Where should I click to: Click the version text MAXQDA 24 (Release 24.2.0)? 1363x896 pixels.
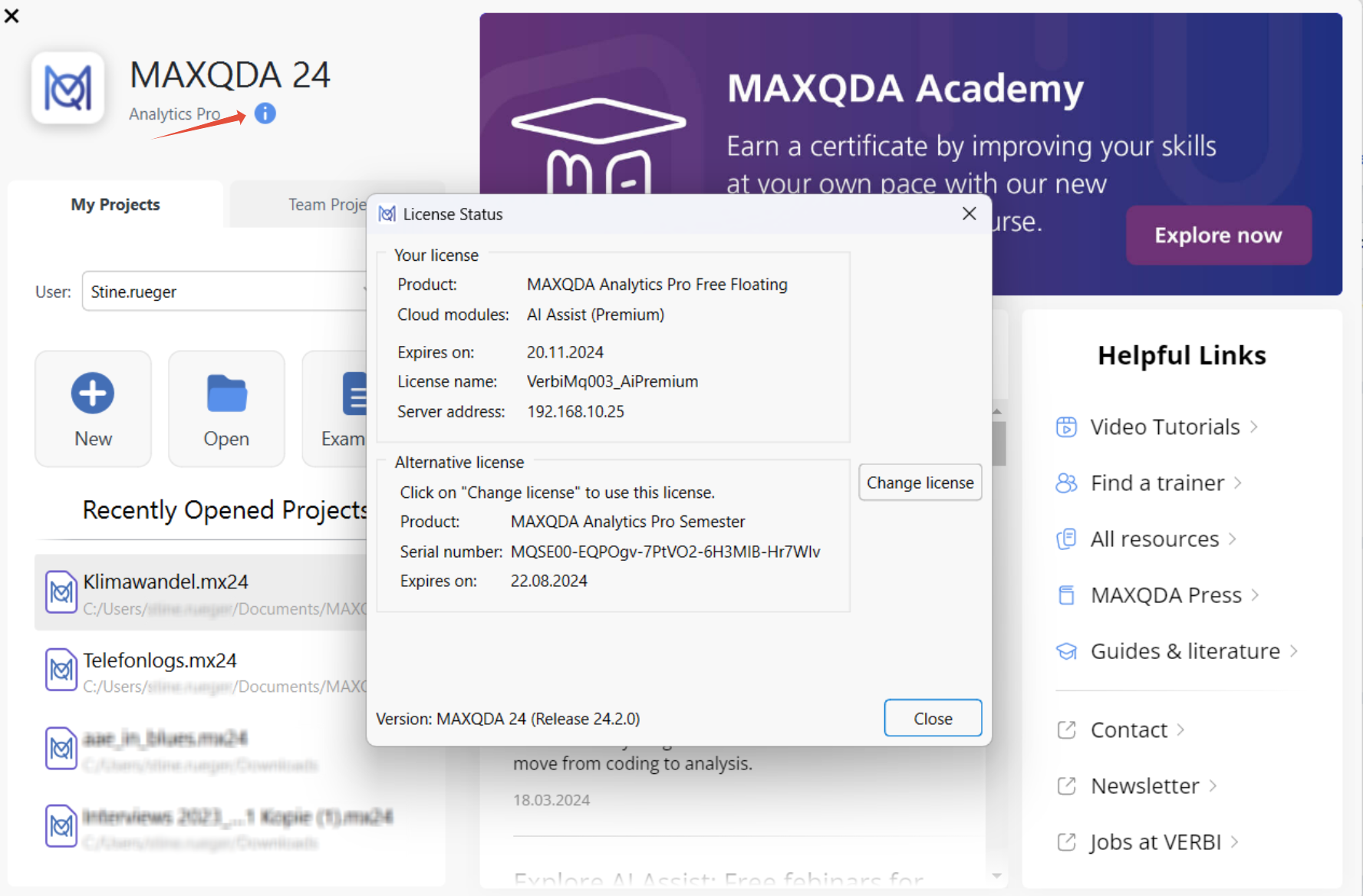pyautogui.click(x=538, y=719)
